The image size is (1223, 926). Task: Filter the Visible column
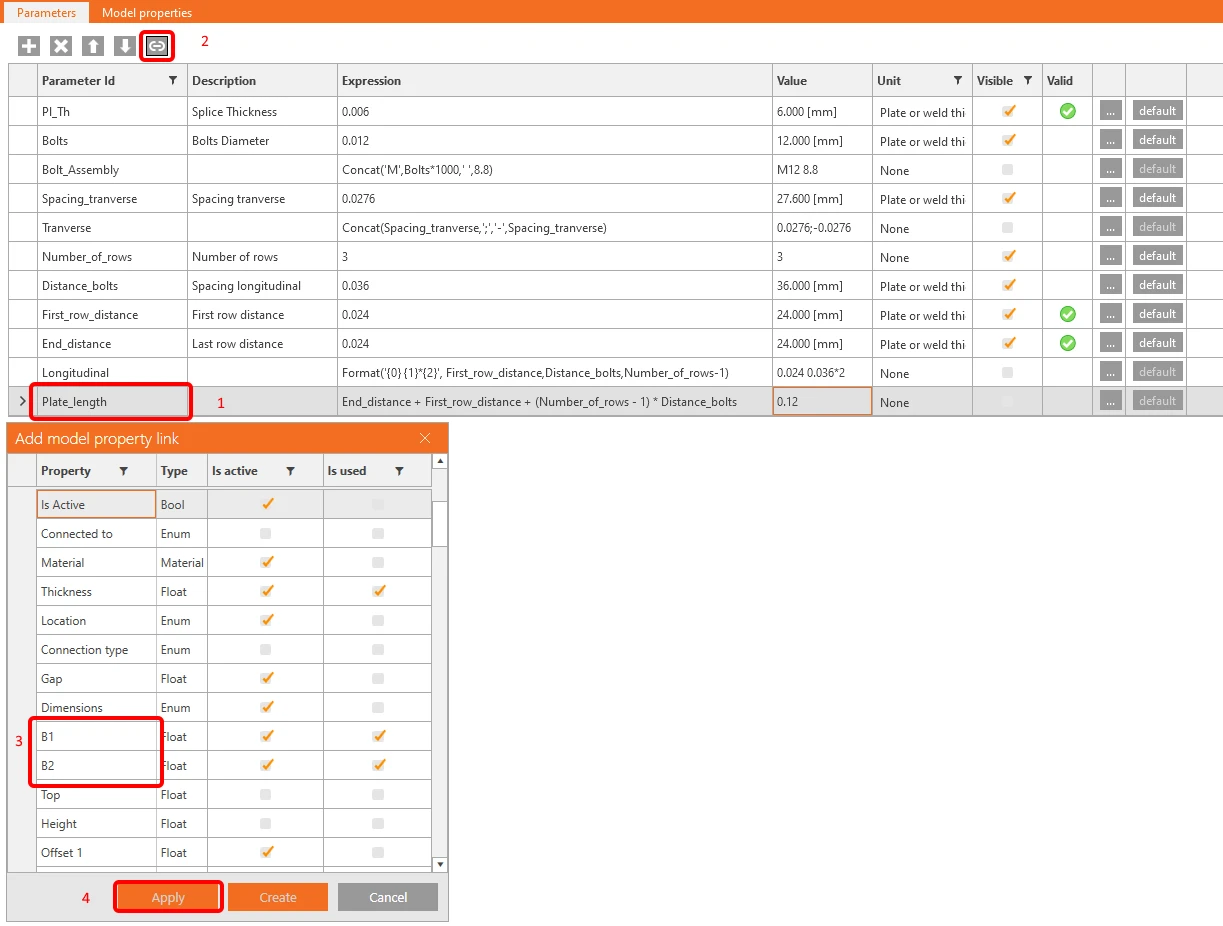click(x=1027, y=80)
